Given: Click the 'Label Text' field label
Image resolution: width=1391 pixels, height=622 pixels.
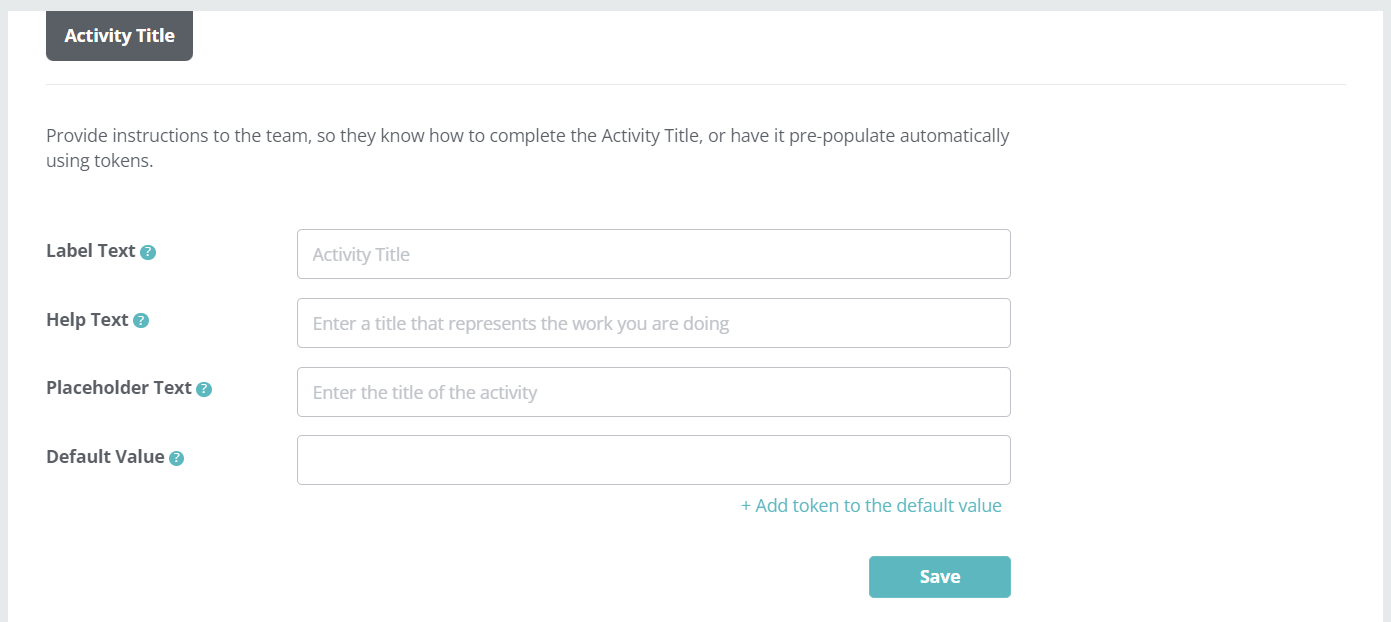Looking at the screenshot, I should coord(90,251).
